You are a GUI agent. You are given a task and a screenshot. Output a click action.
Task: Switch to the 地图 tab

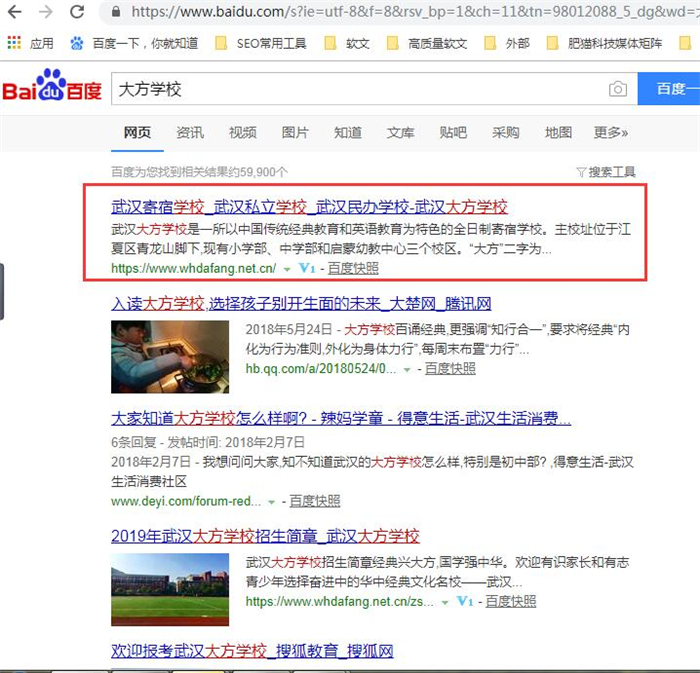558,133
